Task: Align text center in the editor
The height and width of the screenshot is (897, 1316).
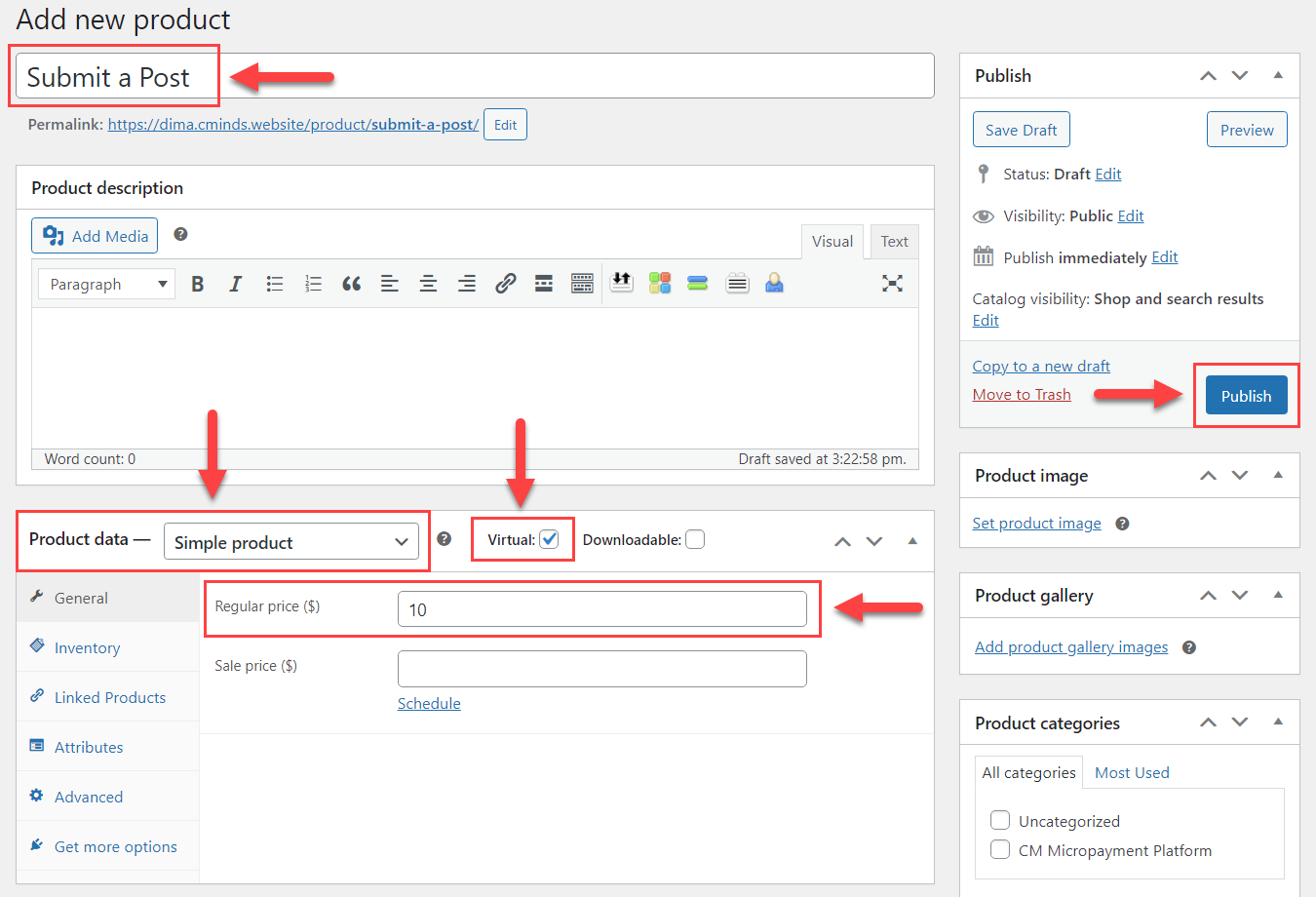Action: pyautogui.click(x=428, y=284)
